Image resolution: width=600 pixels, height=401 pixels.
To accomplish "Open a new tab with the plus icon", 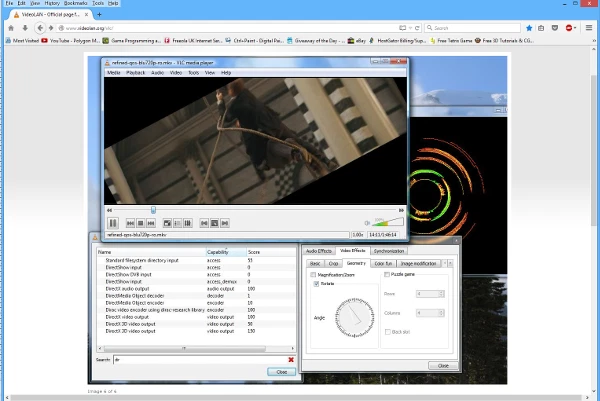I will [x=99, y=15].
